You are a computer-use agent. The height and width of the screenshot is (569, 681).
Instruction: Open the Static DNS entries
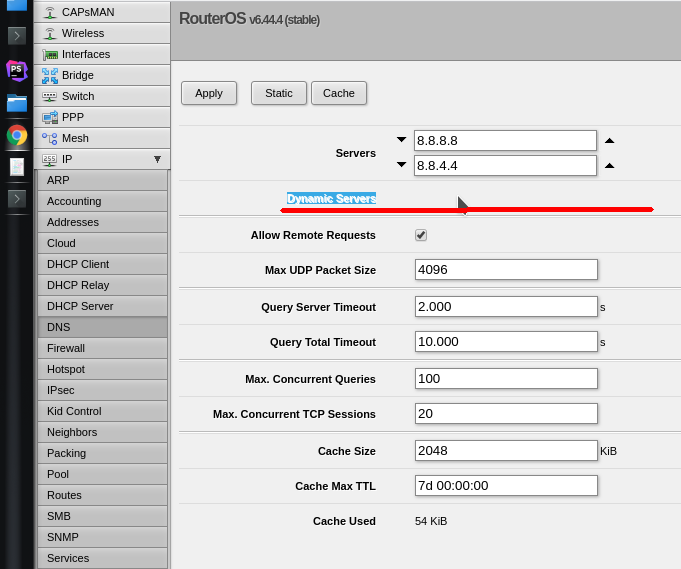279,93
